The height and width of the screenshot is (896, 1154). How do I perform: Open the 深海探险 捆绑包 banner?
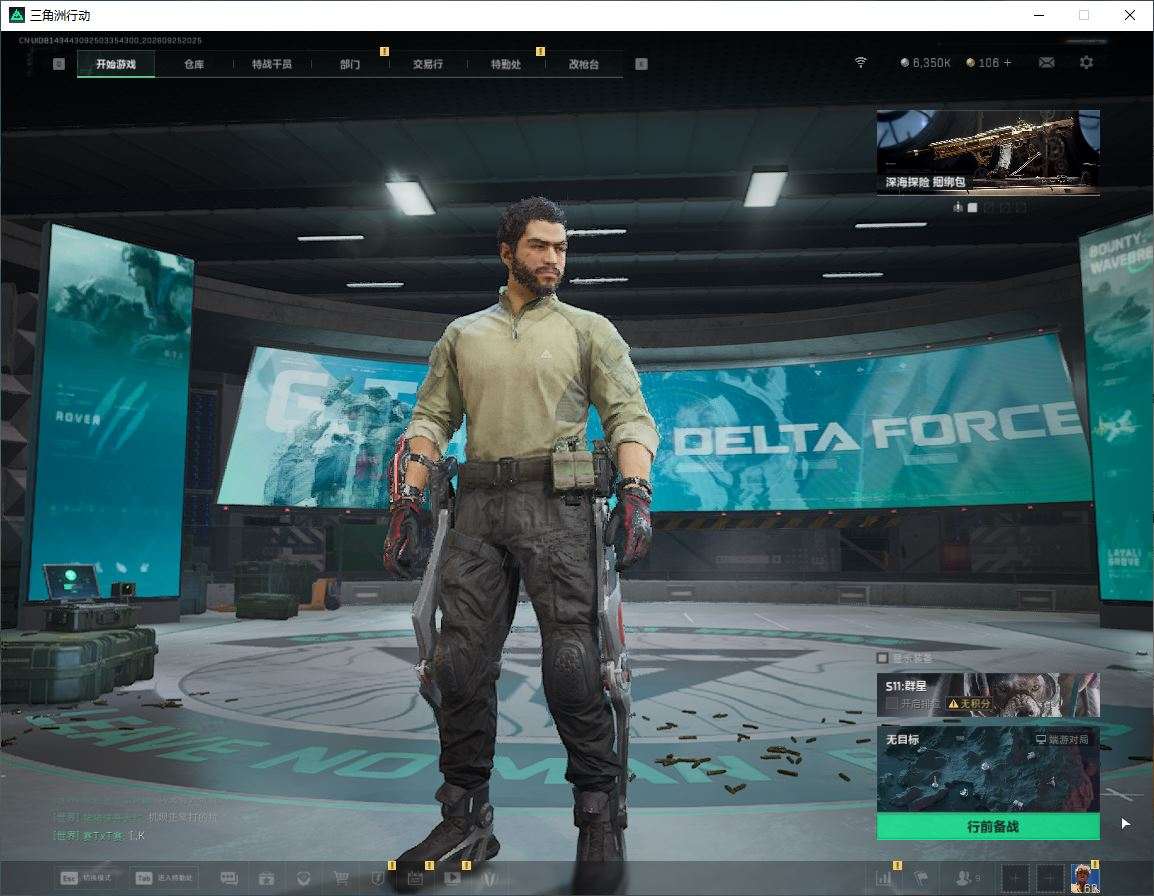pyautogui.click(x=988, y=152)
